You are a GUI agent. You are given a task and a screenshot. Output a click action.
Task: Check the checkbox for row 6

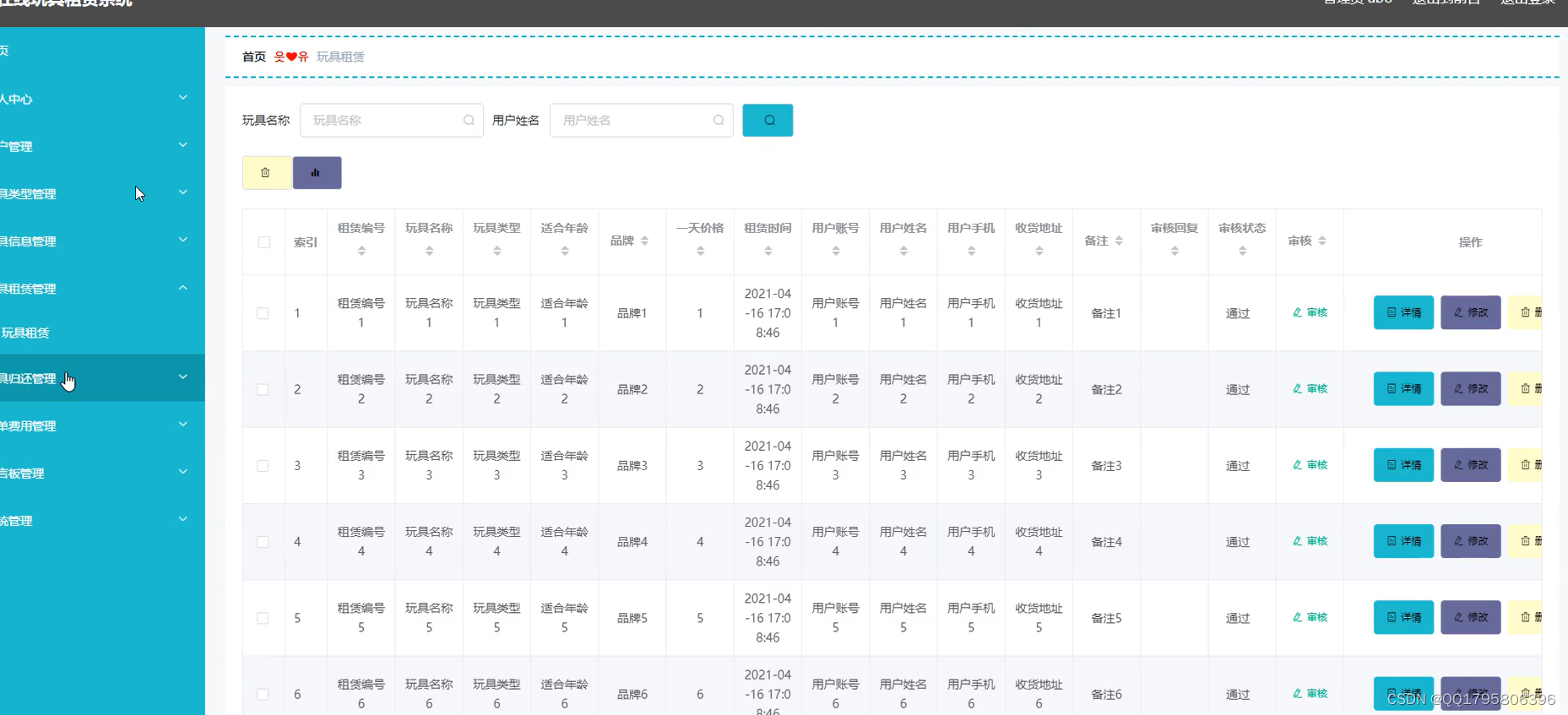(263, 695)
